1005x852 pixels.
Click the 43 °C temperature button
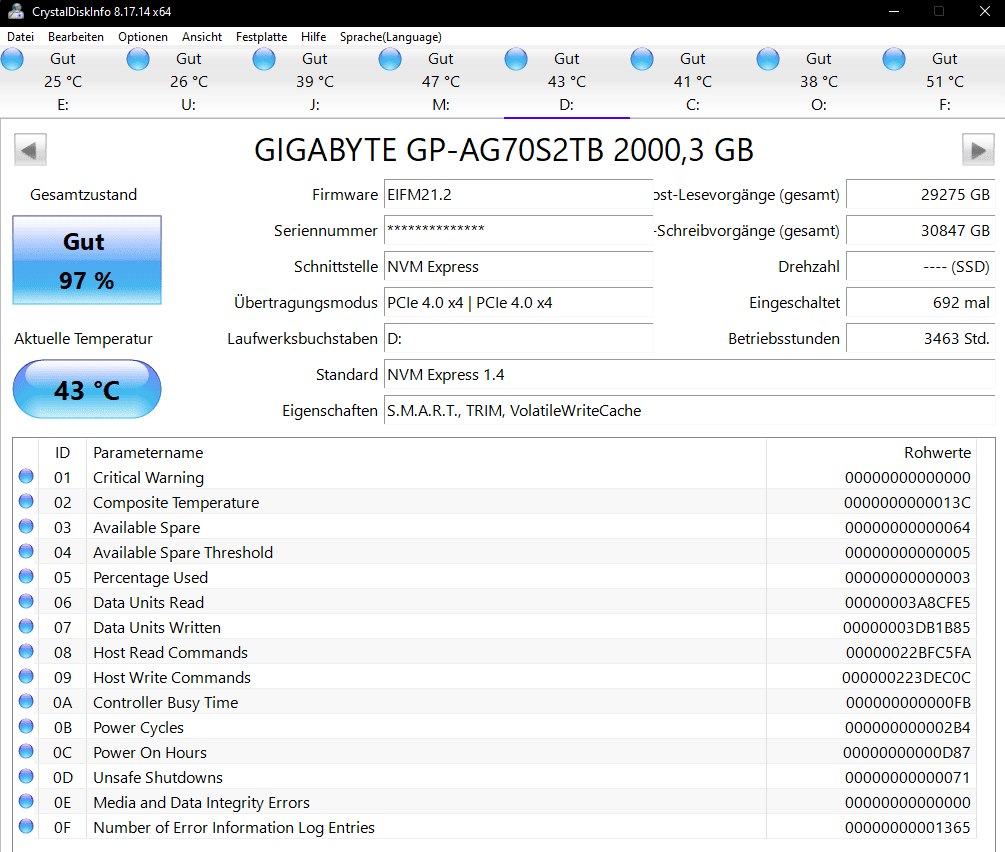click(x=87, y=389)
